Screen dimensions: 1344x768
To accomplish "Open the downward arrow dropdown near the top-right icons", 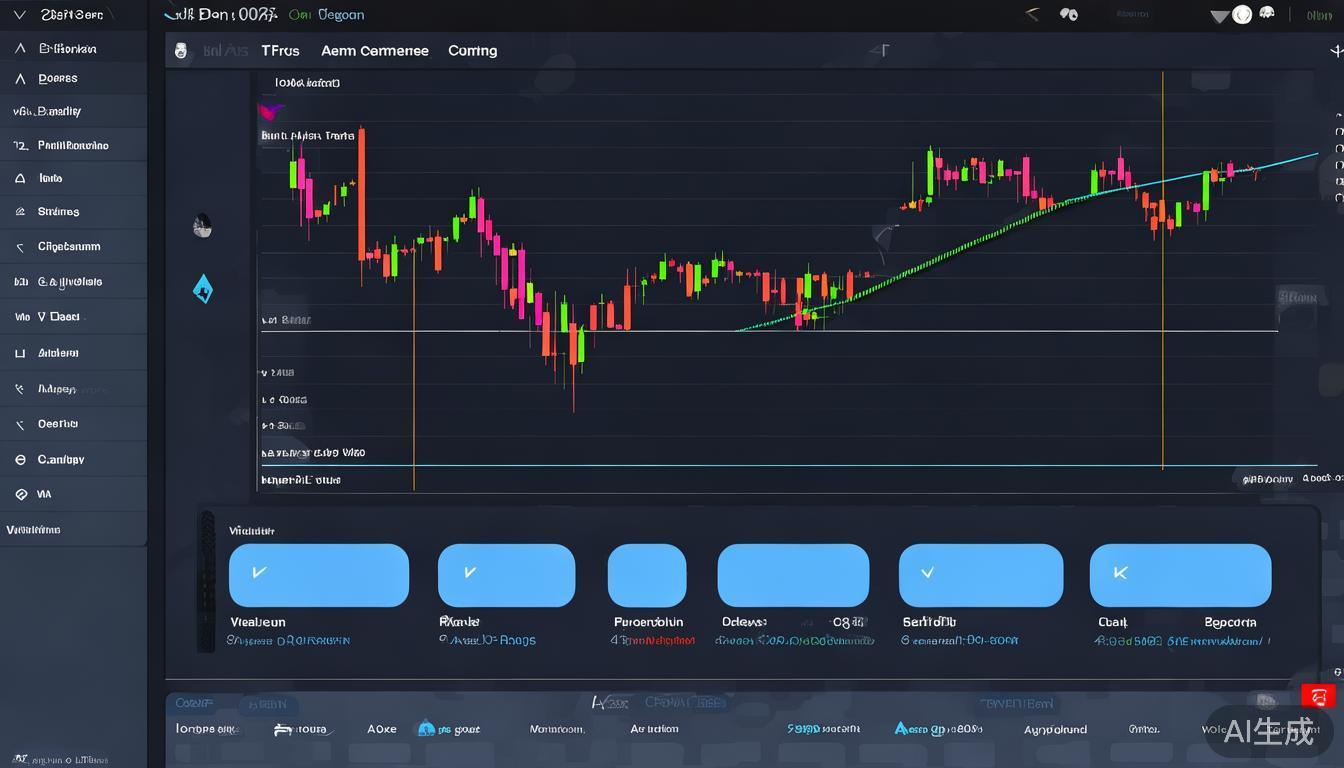I will point(1219,16).
